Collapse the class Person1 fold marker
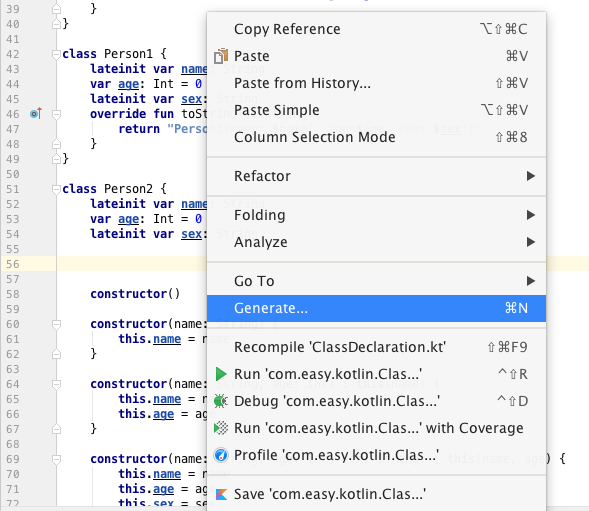The image size is (589, 511). tap(56, 54)
